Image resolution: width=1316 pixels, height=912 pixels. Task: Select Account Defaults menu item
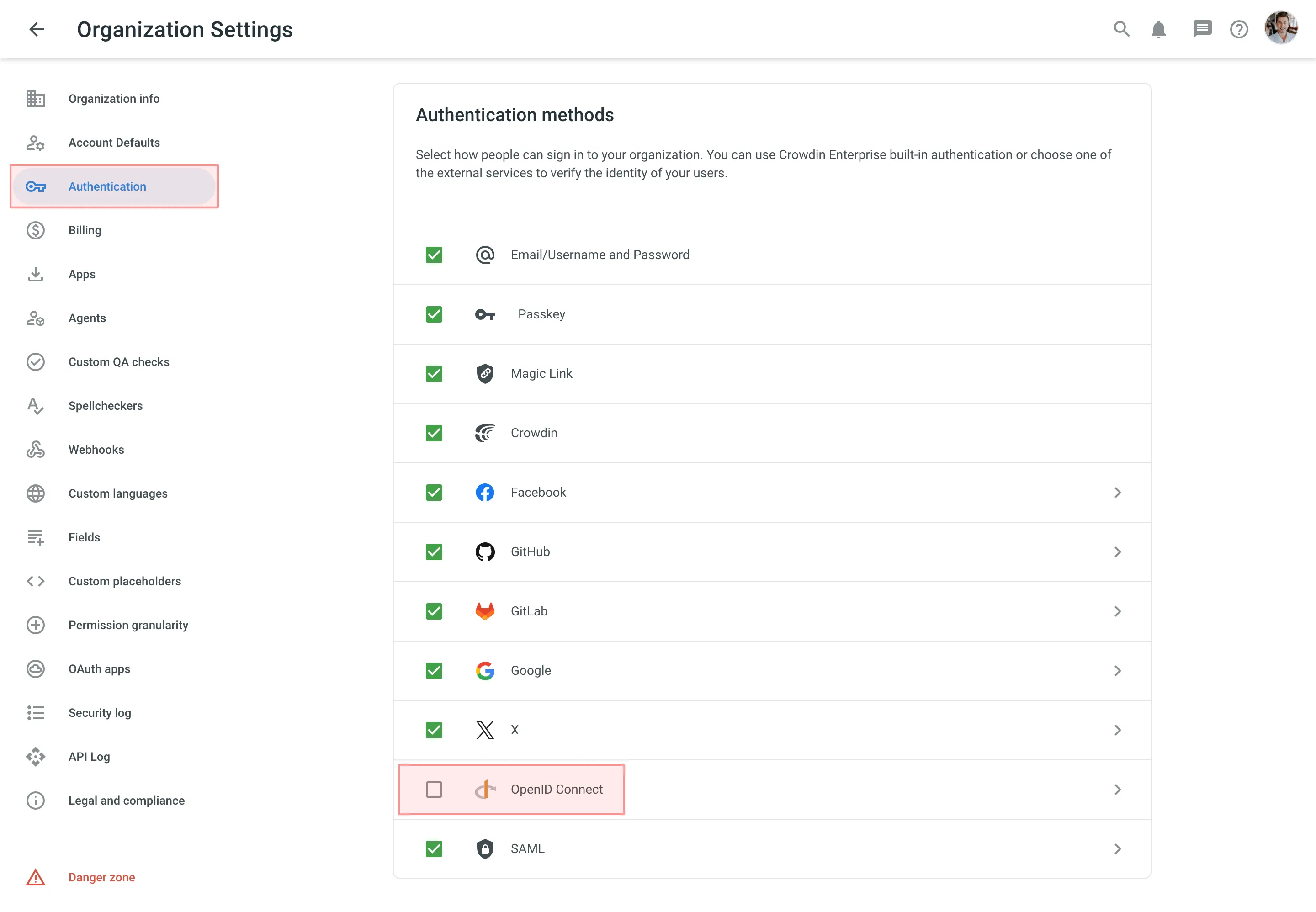114,142
